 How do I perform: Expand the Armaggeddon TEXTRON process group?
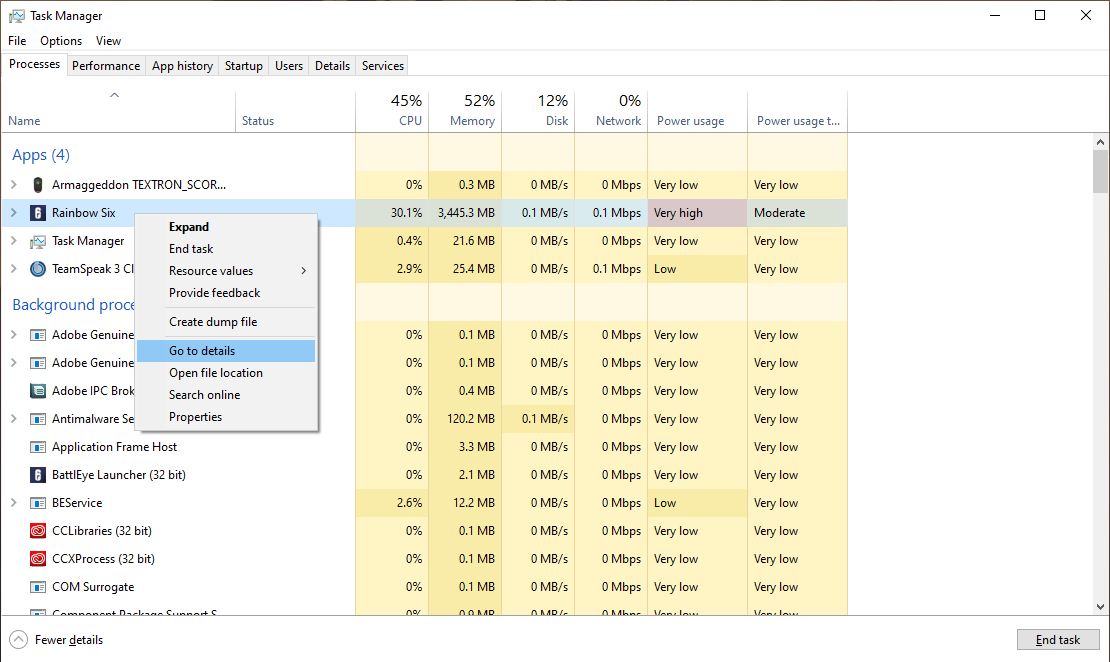14,185
